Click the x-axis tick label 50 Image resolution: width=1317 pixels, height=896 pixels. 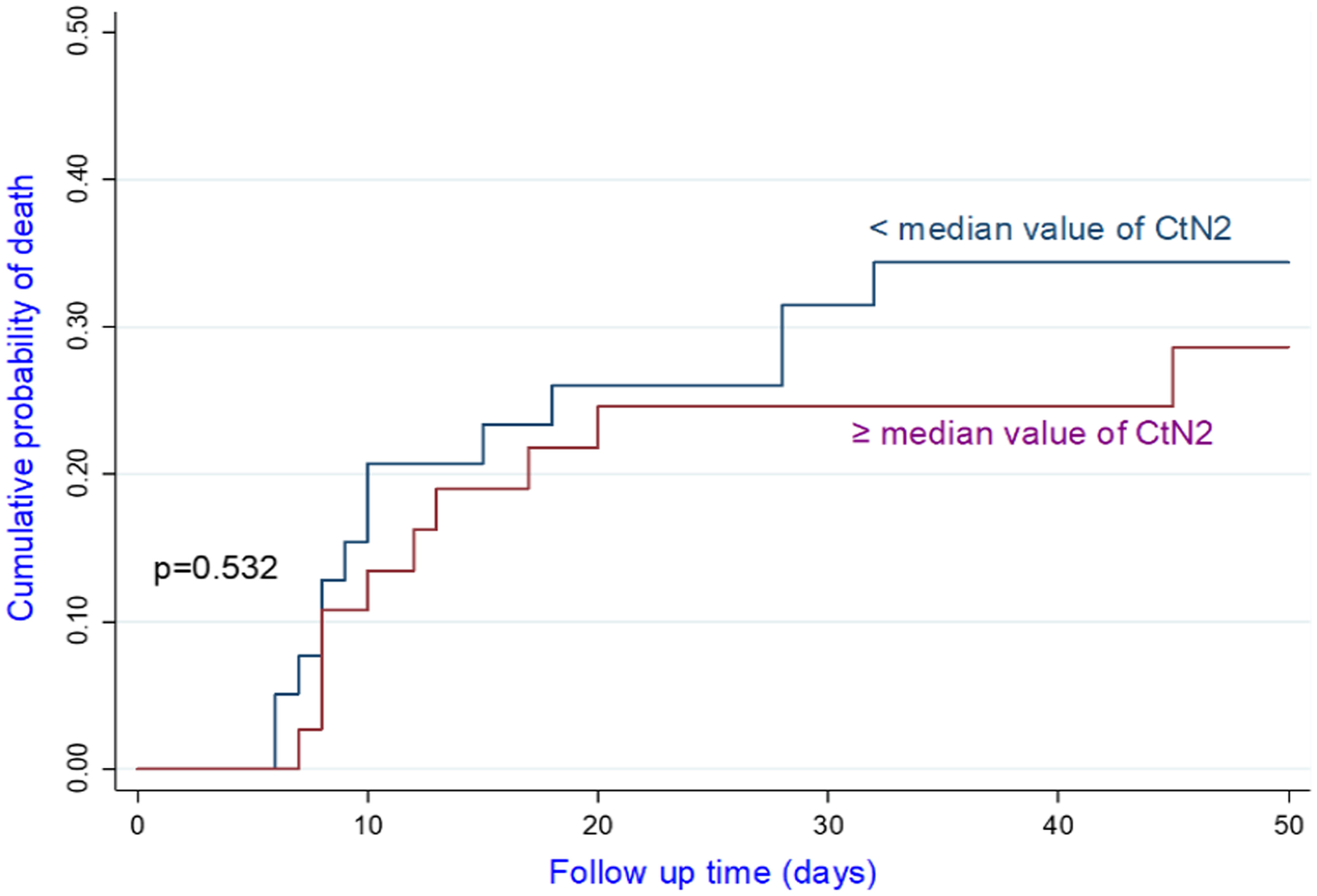(x=1288, y=825)
